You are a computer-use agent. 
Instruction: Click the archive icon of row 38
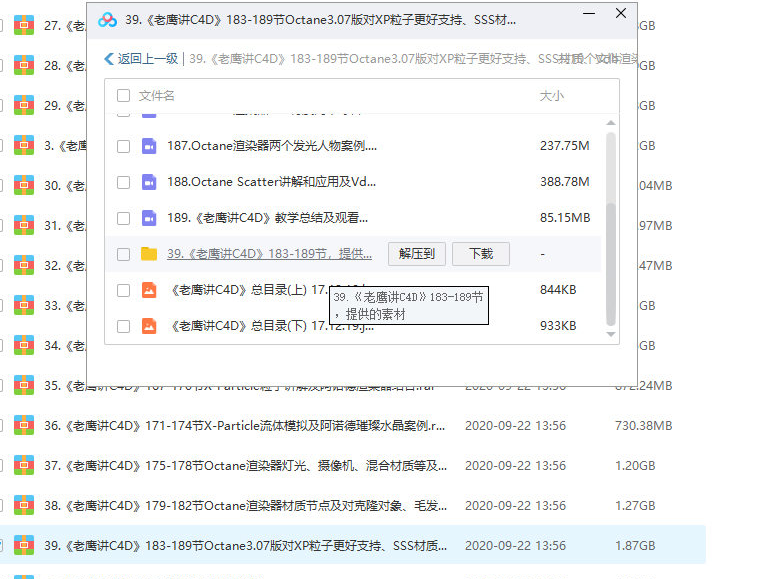pyautogui.click(x=24, y=505)
